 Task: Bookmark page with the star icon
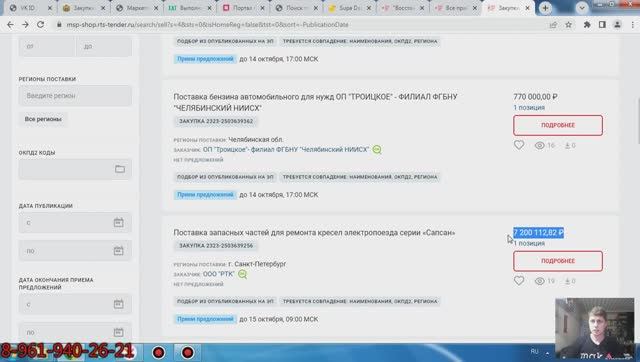point(568,25)
